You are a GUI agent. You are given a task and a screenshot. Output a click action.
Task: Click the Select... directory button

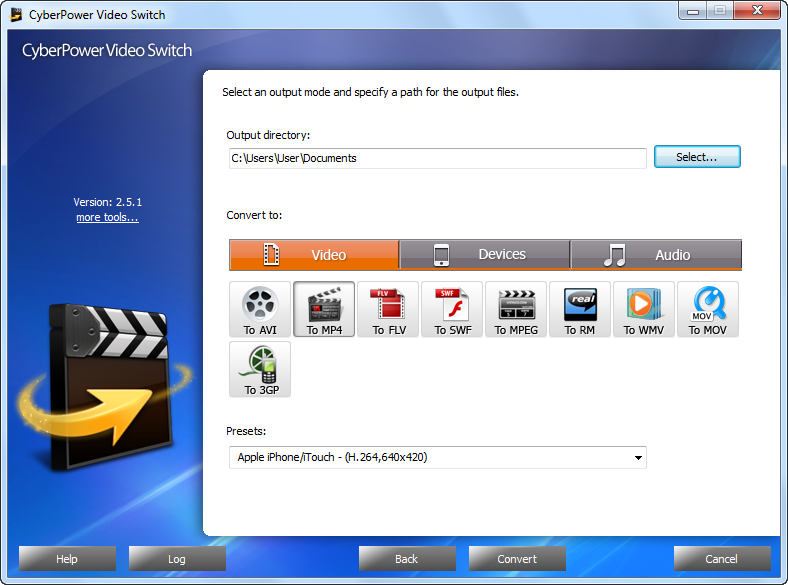697,157
